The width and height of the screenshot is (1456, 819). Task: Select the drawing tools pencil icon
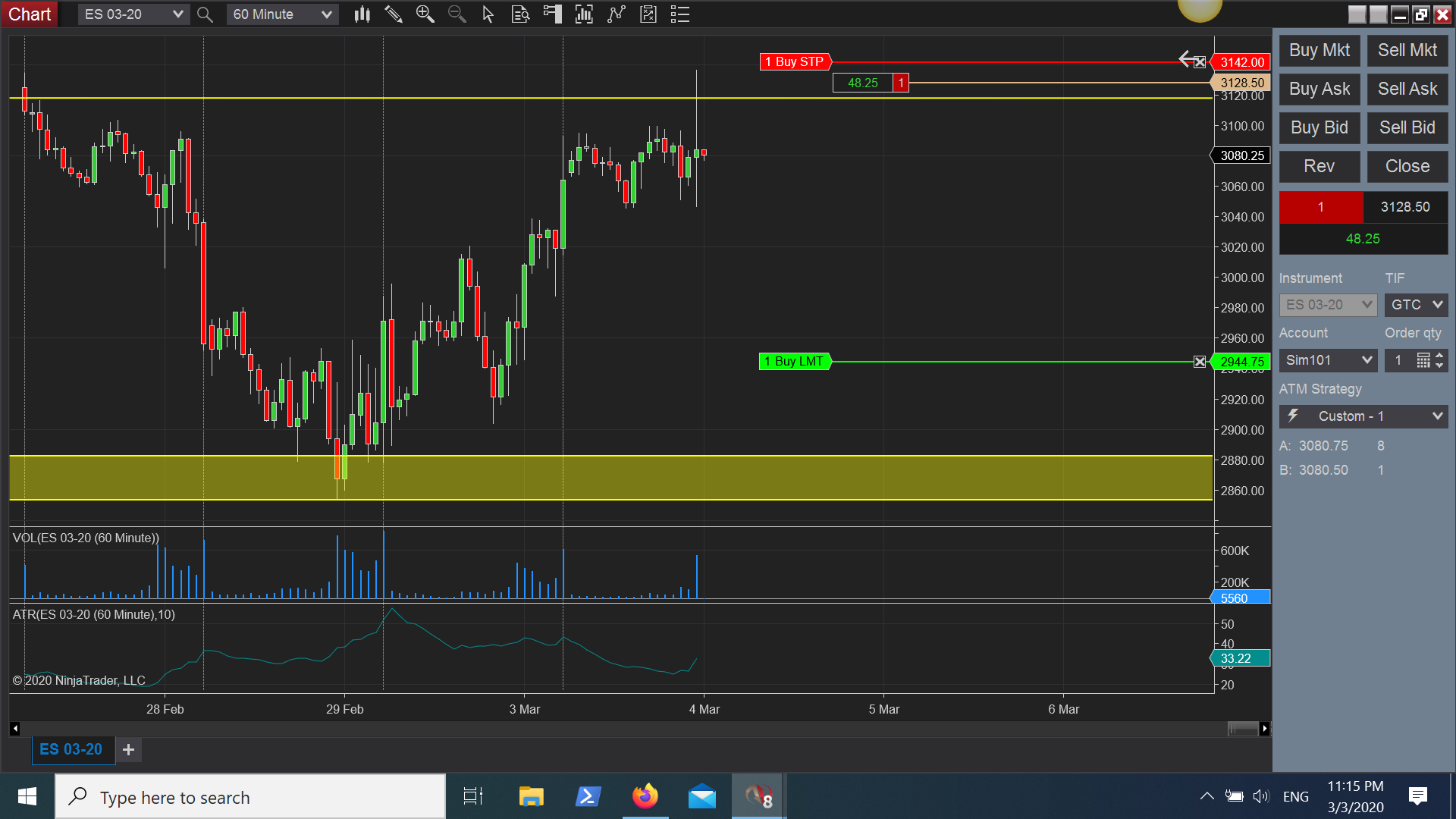pos(393,14)
